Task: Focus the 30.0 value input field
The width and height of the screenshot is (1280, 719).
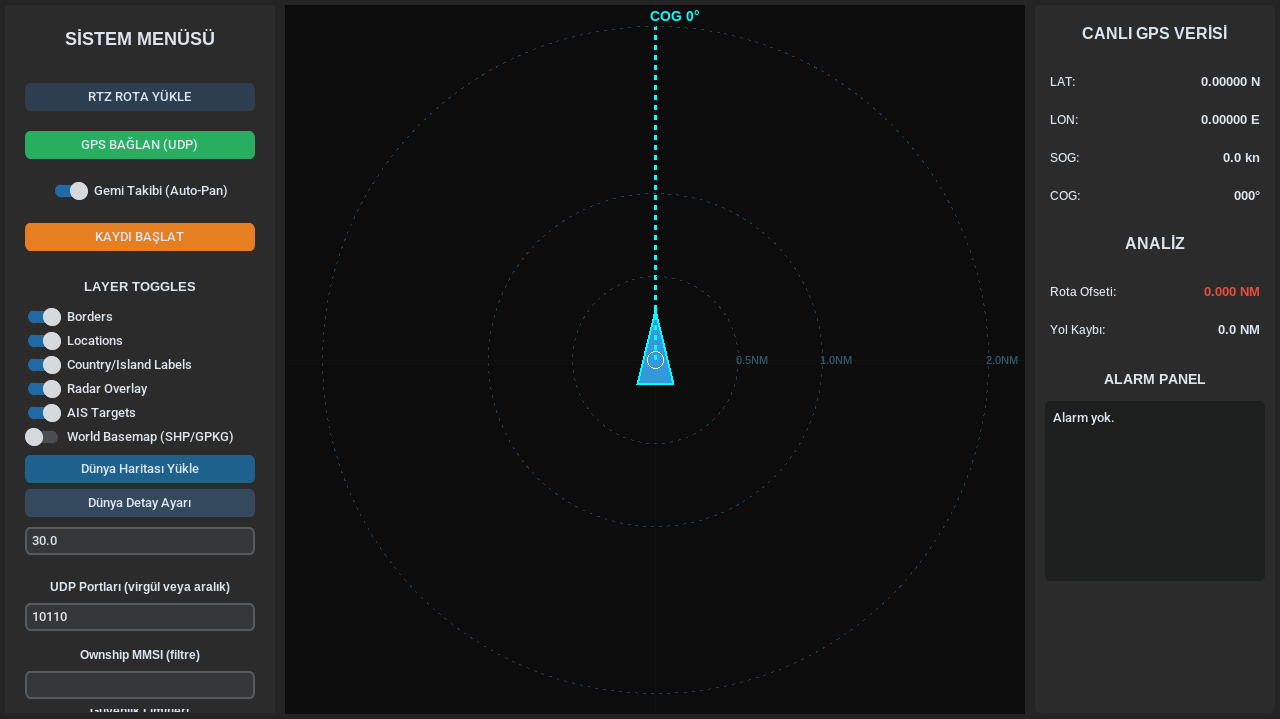Action: coord(140,541)
